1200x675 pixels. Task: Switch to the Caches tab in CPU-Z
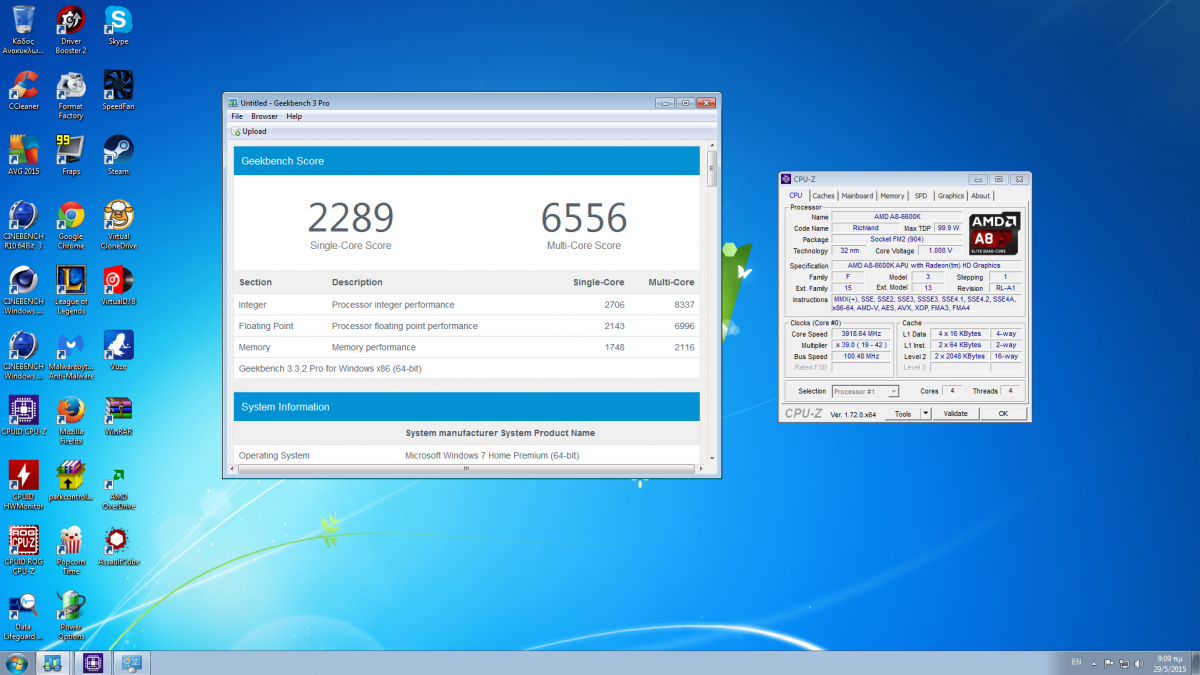click(x=824, y=196)
